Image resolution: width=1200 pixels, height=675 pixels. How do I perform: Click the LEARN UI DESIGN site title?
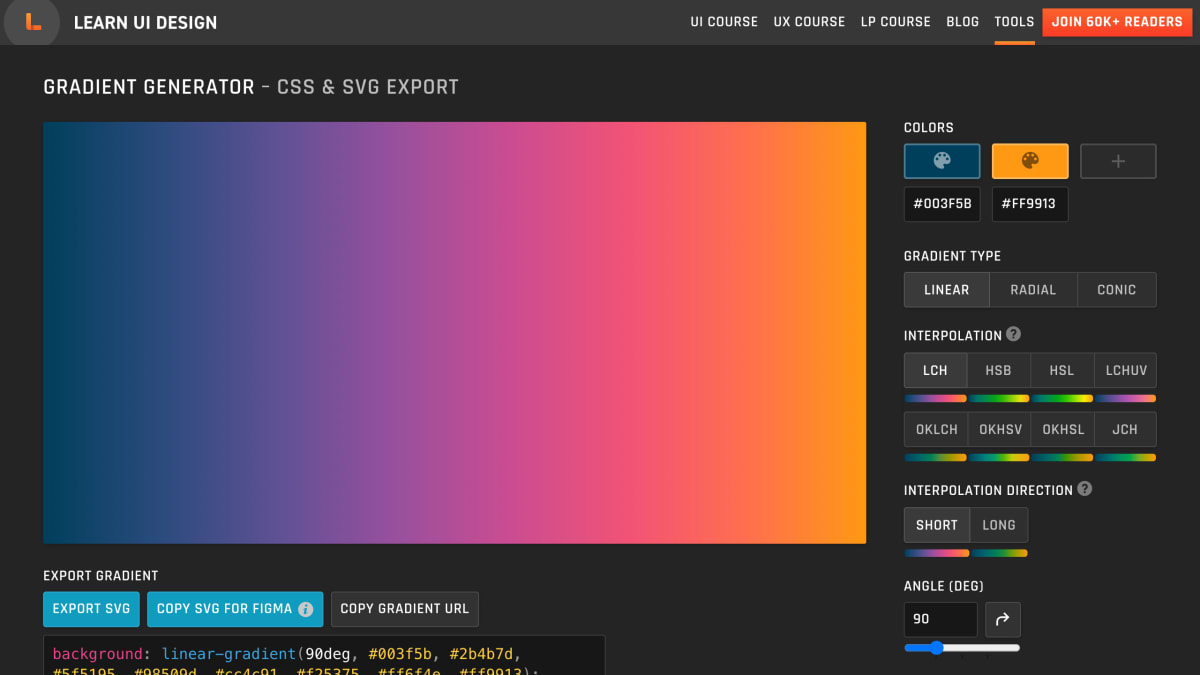[145, 22]
